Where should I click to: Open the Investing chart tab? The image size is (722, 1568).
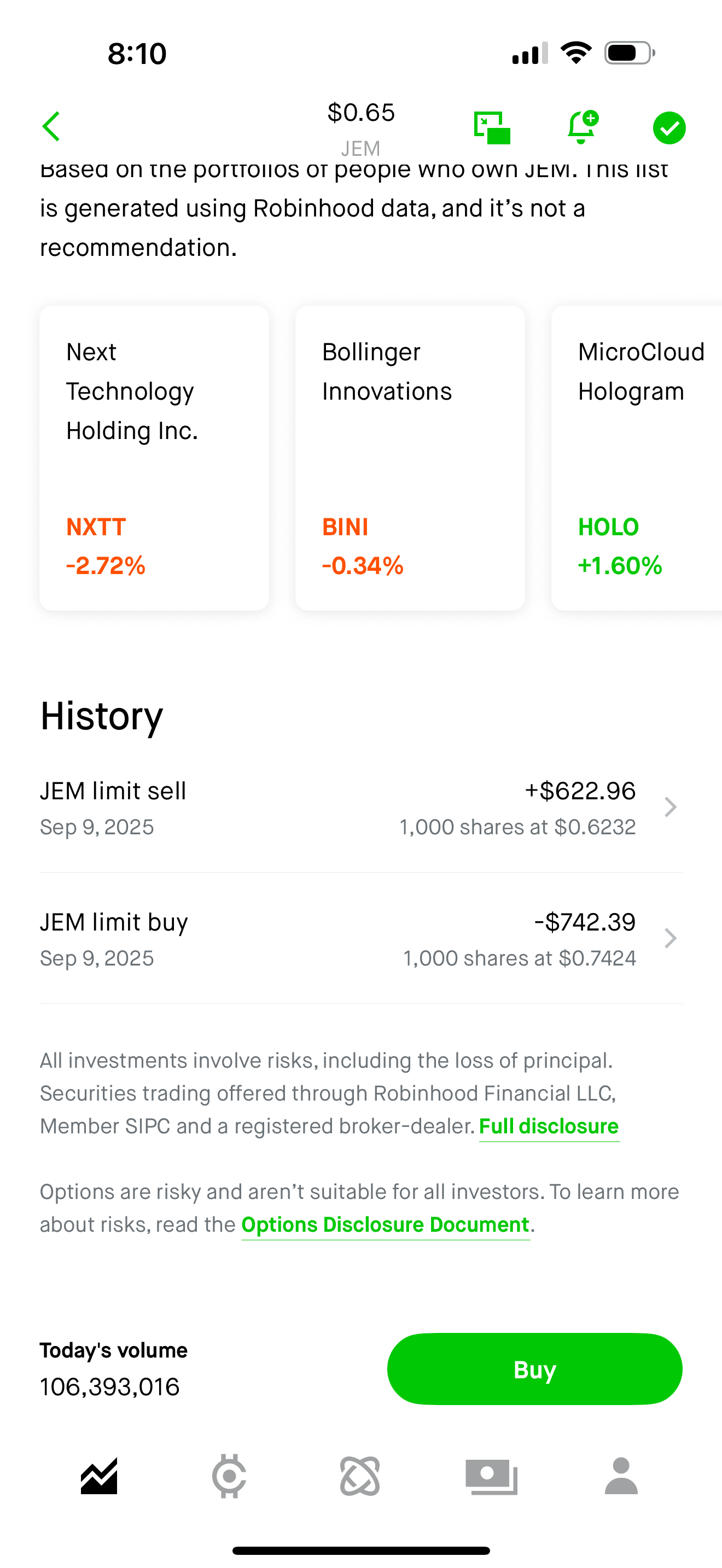click(98, 1476)
